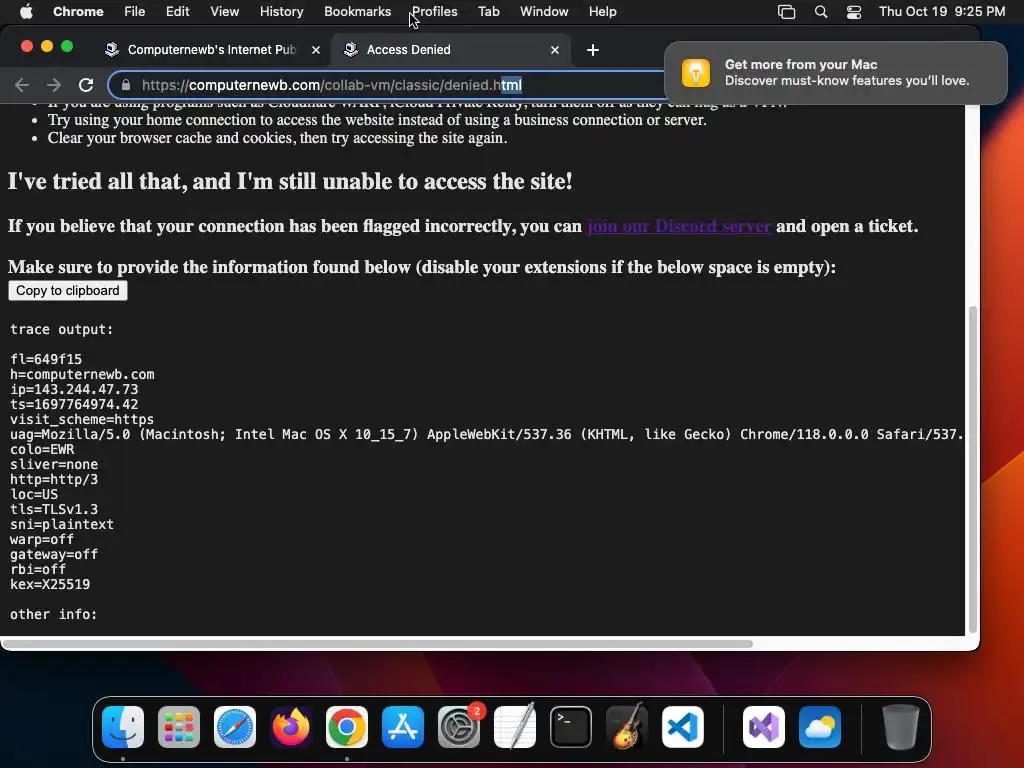This screenshot has height=768, width=1024.
Task: Open the Profiles menu
Action: coord(434,11)
